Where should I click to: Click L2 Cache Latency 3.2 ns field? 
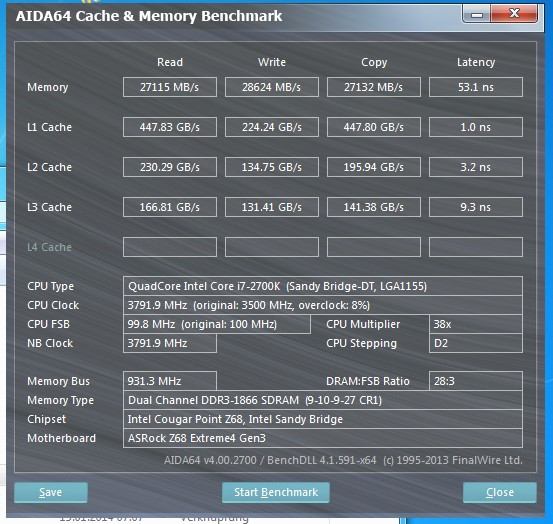coord(476,167)
